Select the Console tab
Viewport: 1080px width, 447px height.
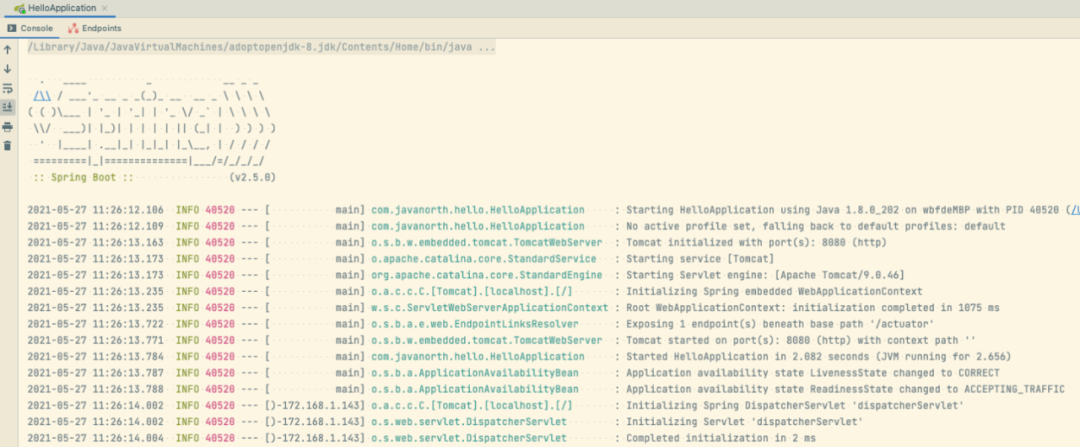[30, 28]
